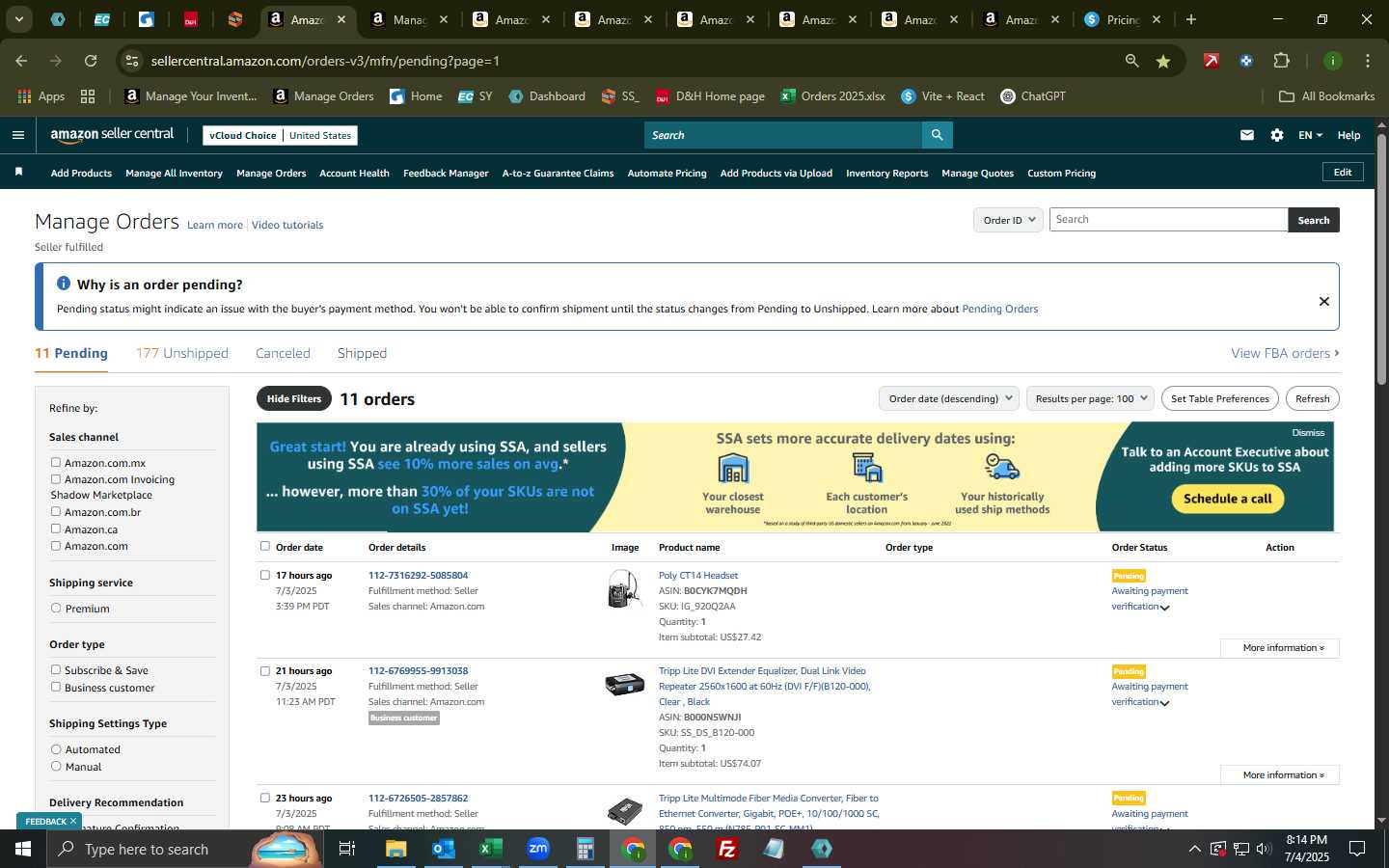Check the Business customer order type
The width and height of the screenshot is (1389, 868).
click(x=56, y=687)
